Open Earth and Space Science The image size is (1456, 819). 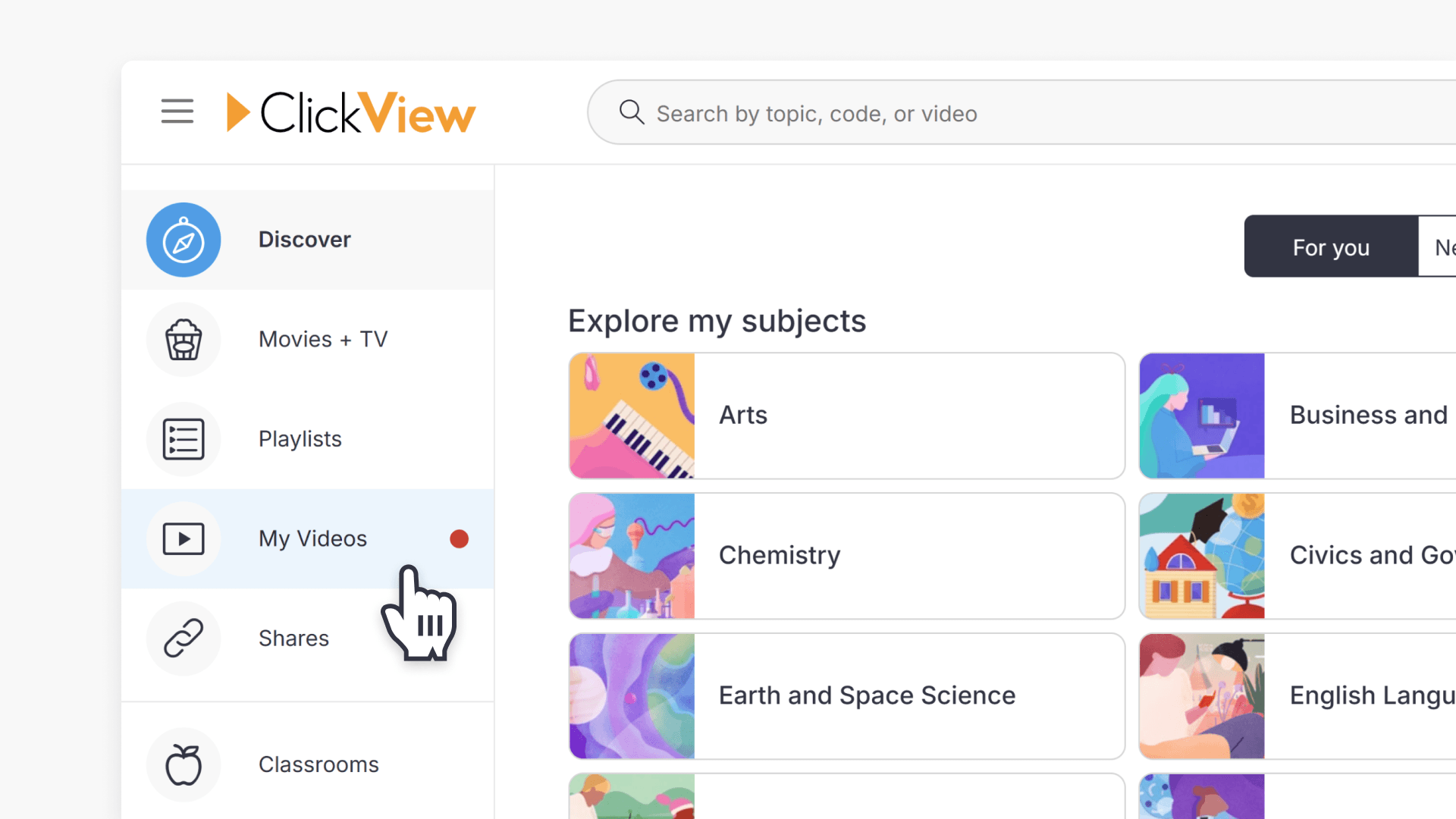[x=846, y=695]
